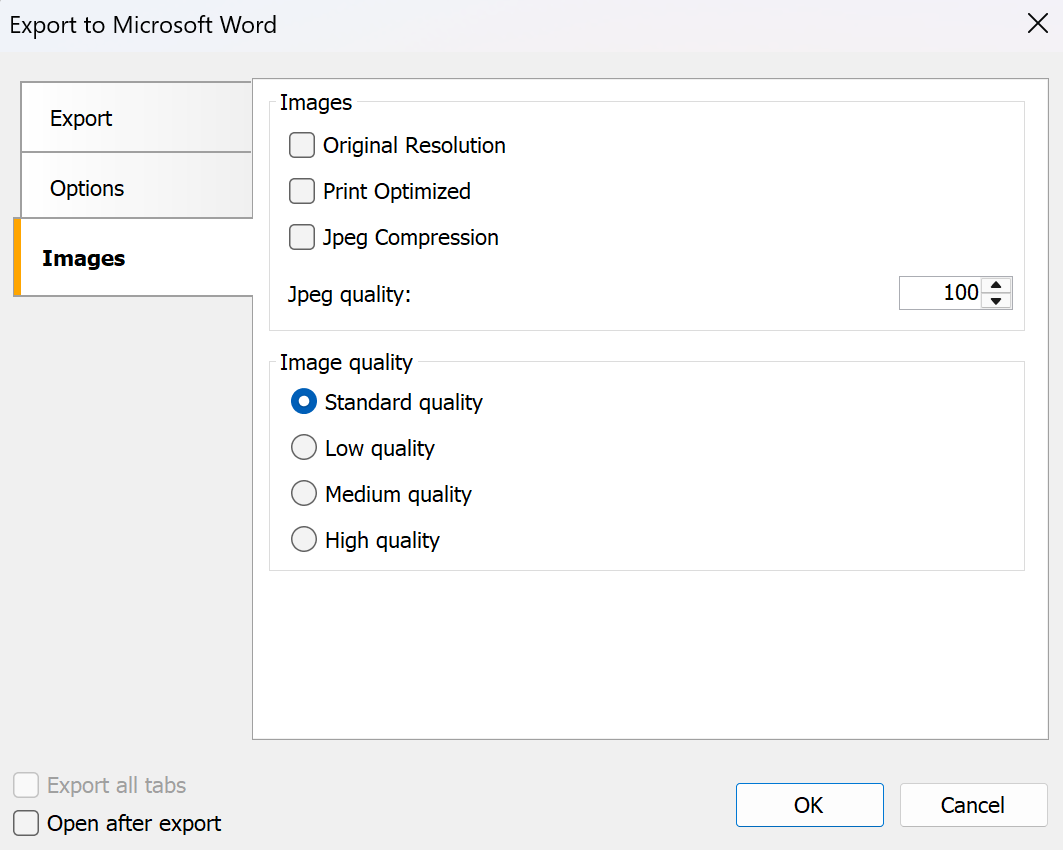Enable the Original Resolution checkbox

(x=302, y=146)
